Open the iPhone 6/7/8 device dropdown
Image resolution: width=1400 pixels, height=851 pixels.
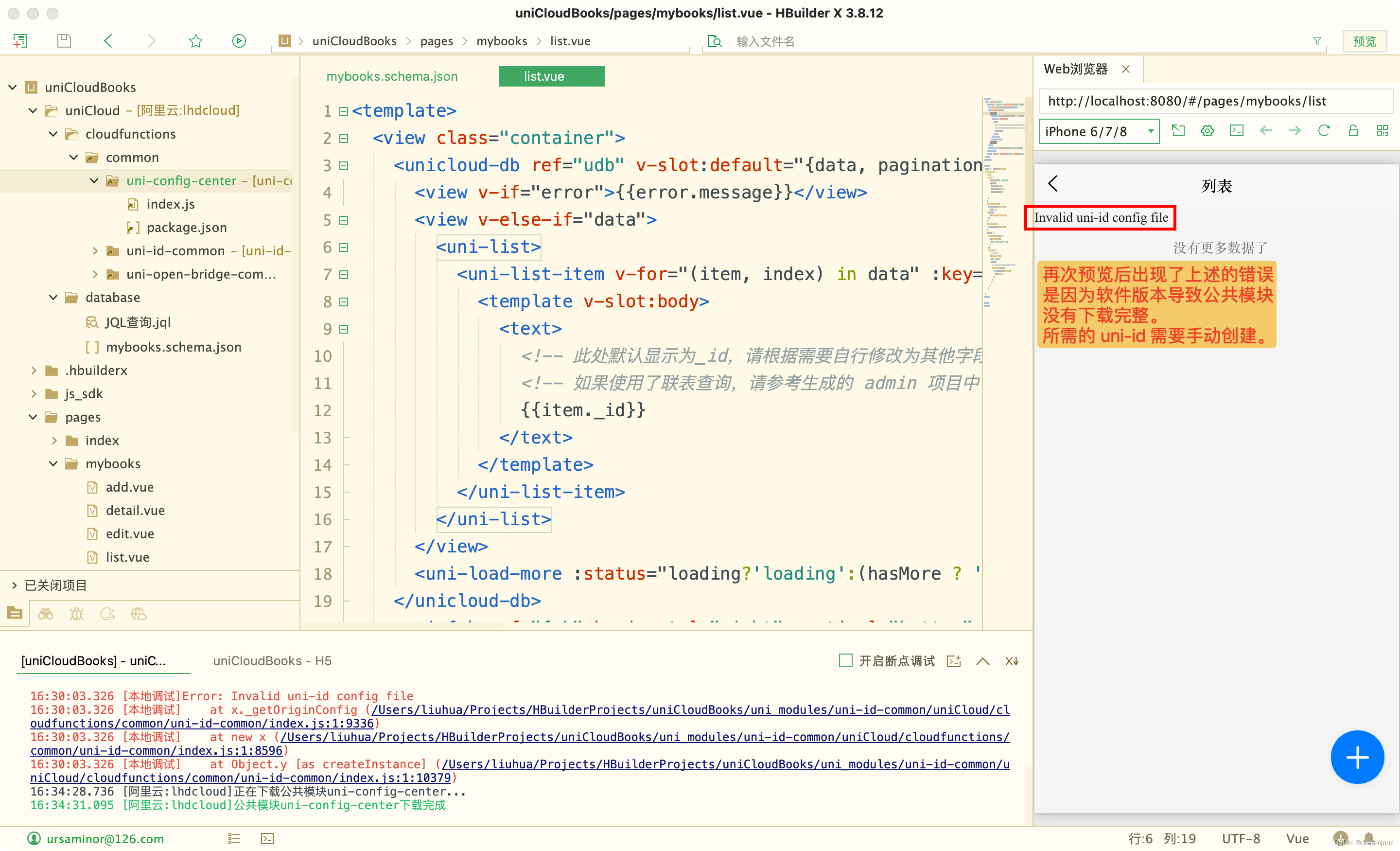(1099, 131)
